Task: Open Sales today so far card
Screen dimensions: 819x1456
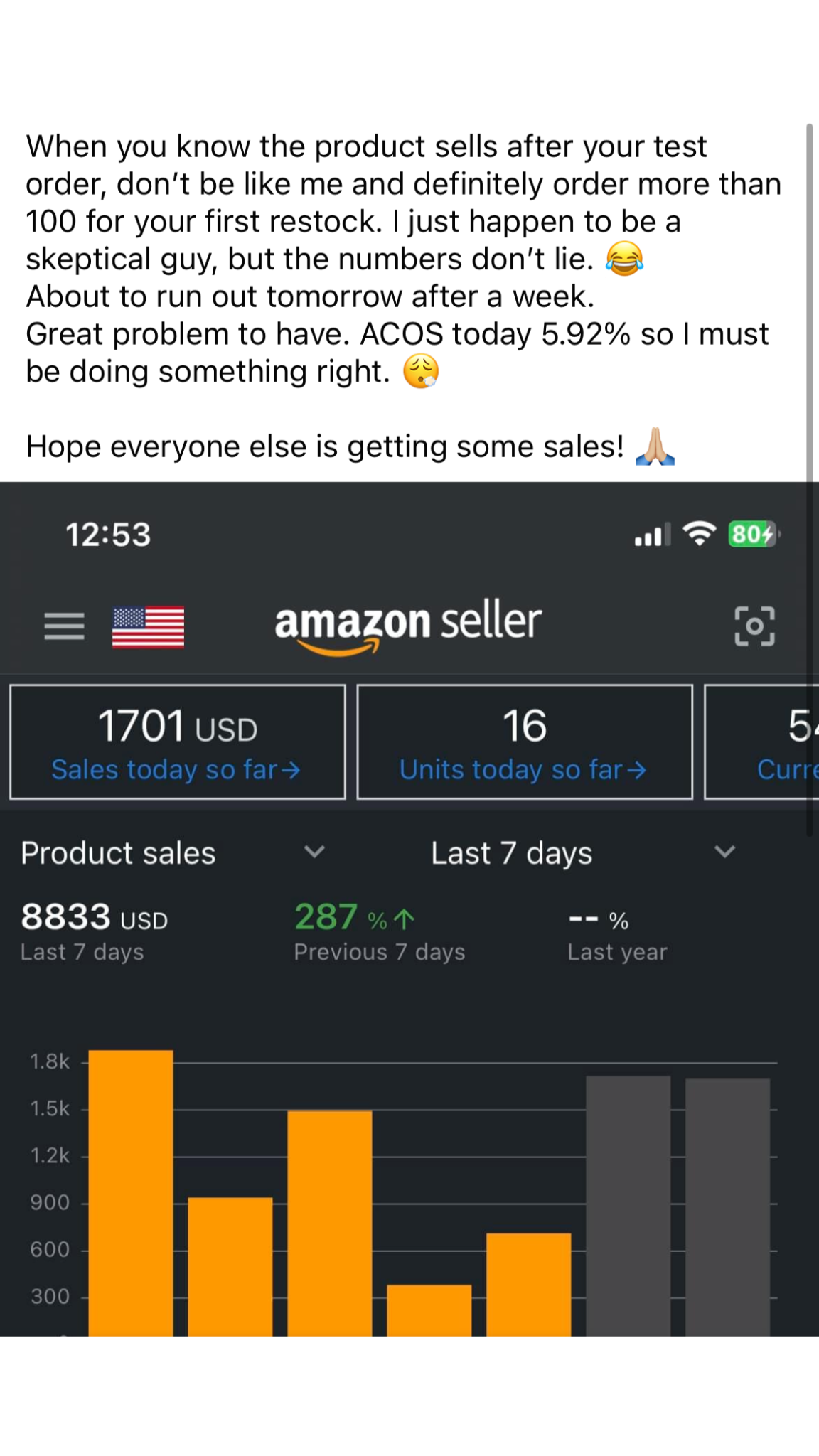Action: [177, 742]
